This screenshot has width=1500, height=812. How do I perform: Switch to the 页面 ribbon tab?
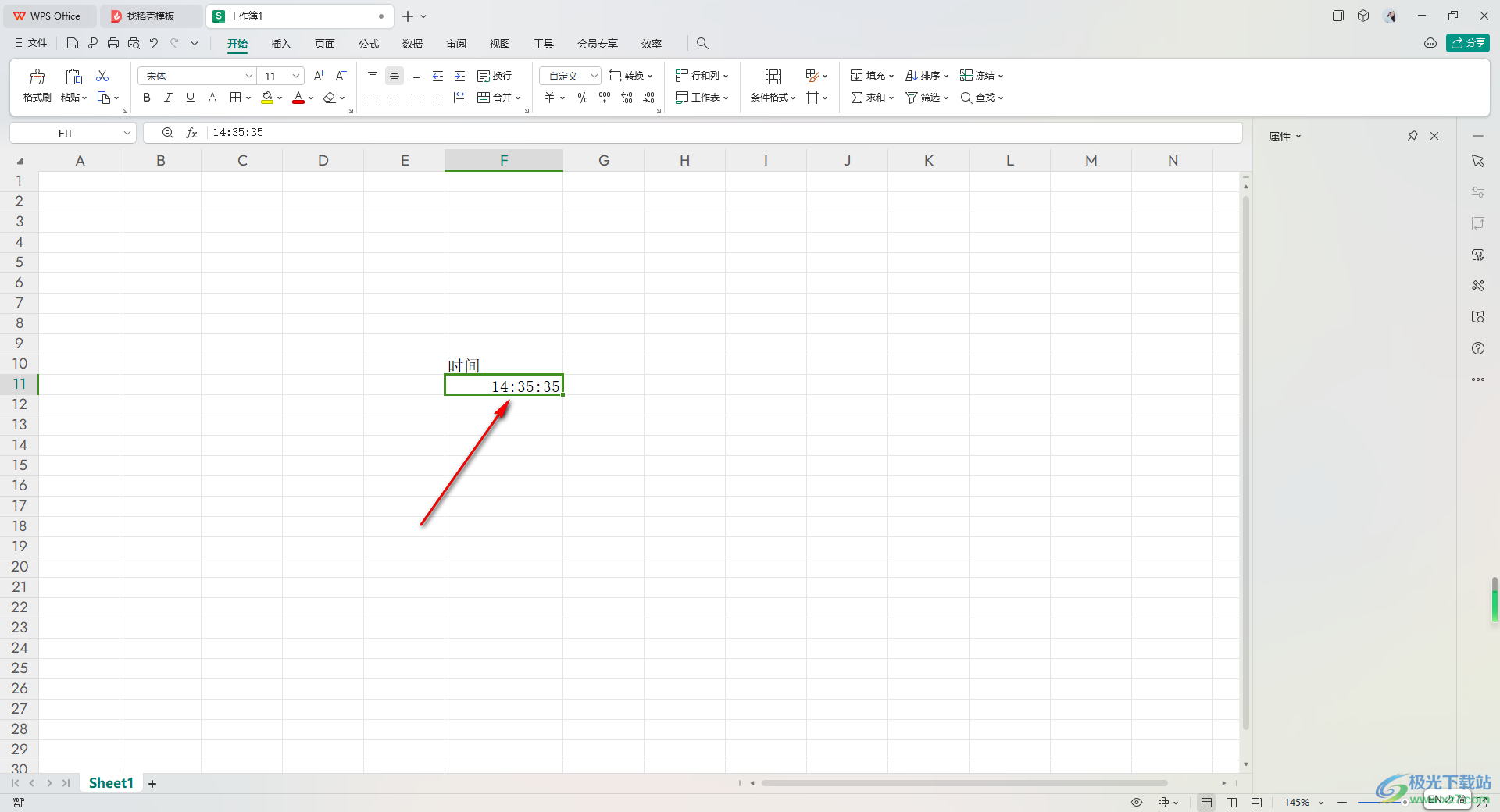tap(324, 44)
